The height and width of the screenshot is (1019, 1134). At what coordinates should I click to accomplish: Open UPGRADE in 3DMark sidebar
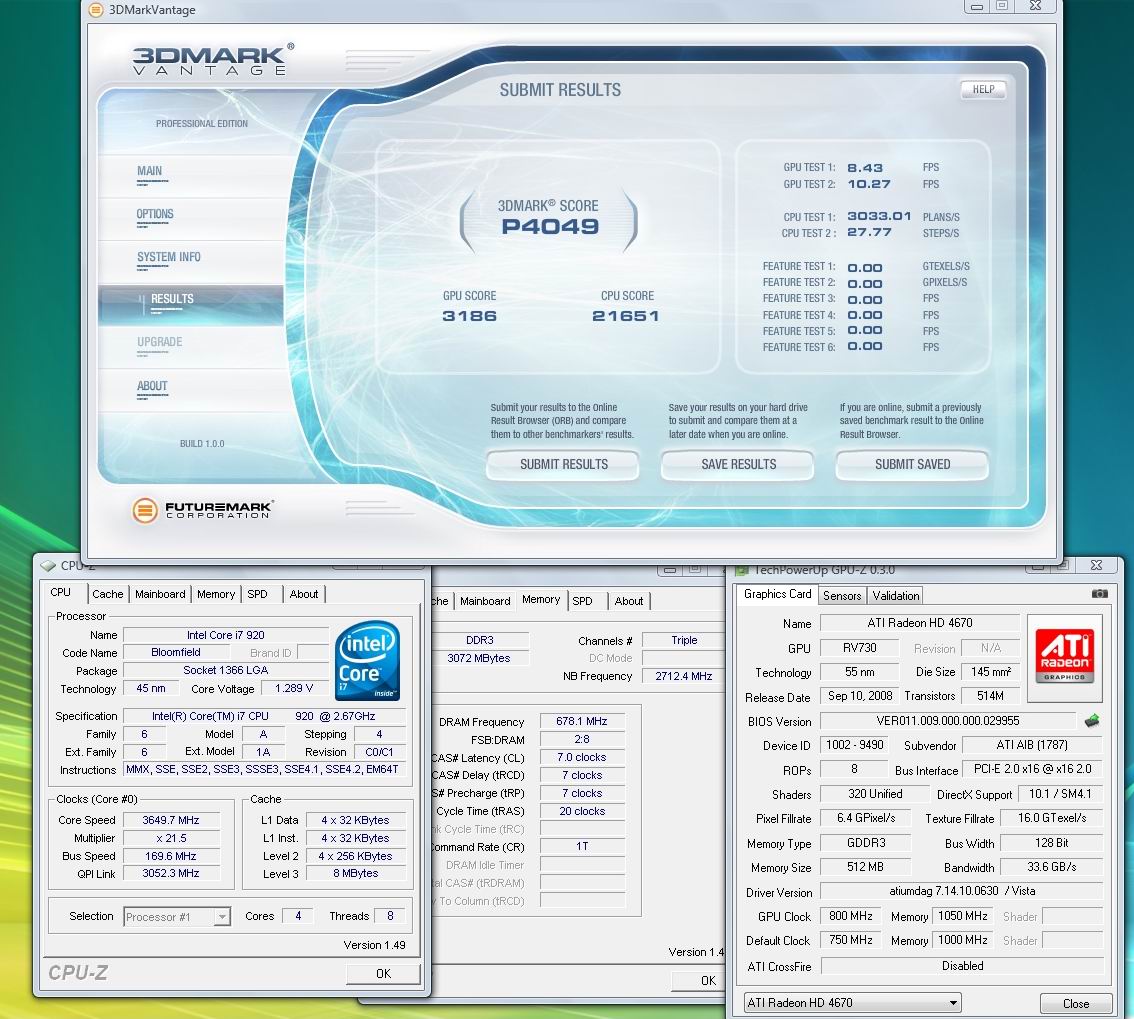pos(160,342)
